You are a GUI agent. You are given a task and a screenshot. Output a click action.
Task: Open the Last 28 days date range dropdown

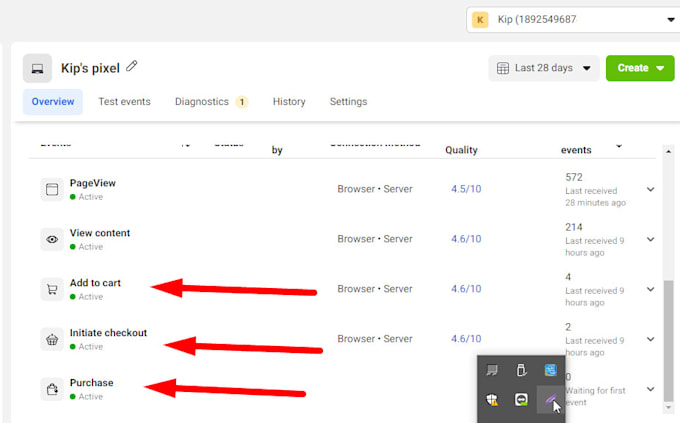tap(544, 68)
